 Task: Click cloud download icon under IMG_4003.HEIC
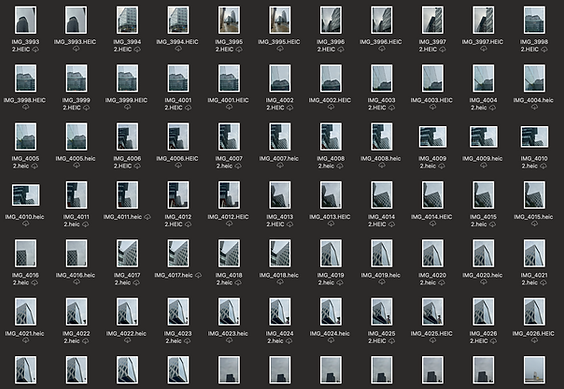(x=433, y=107)
